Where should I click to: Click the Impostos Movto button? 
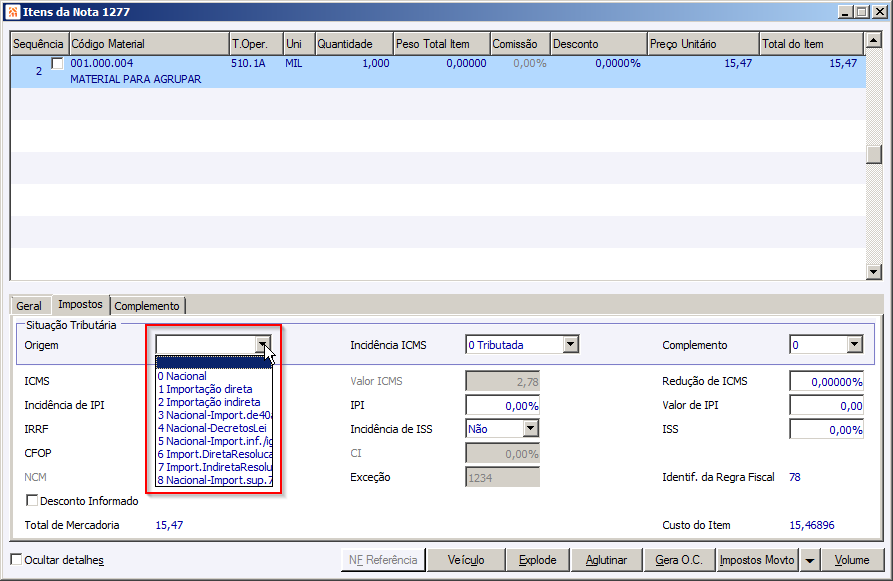pos(757,560)
